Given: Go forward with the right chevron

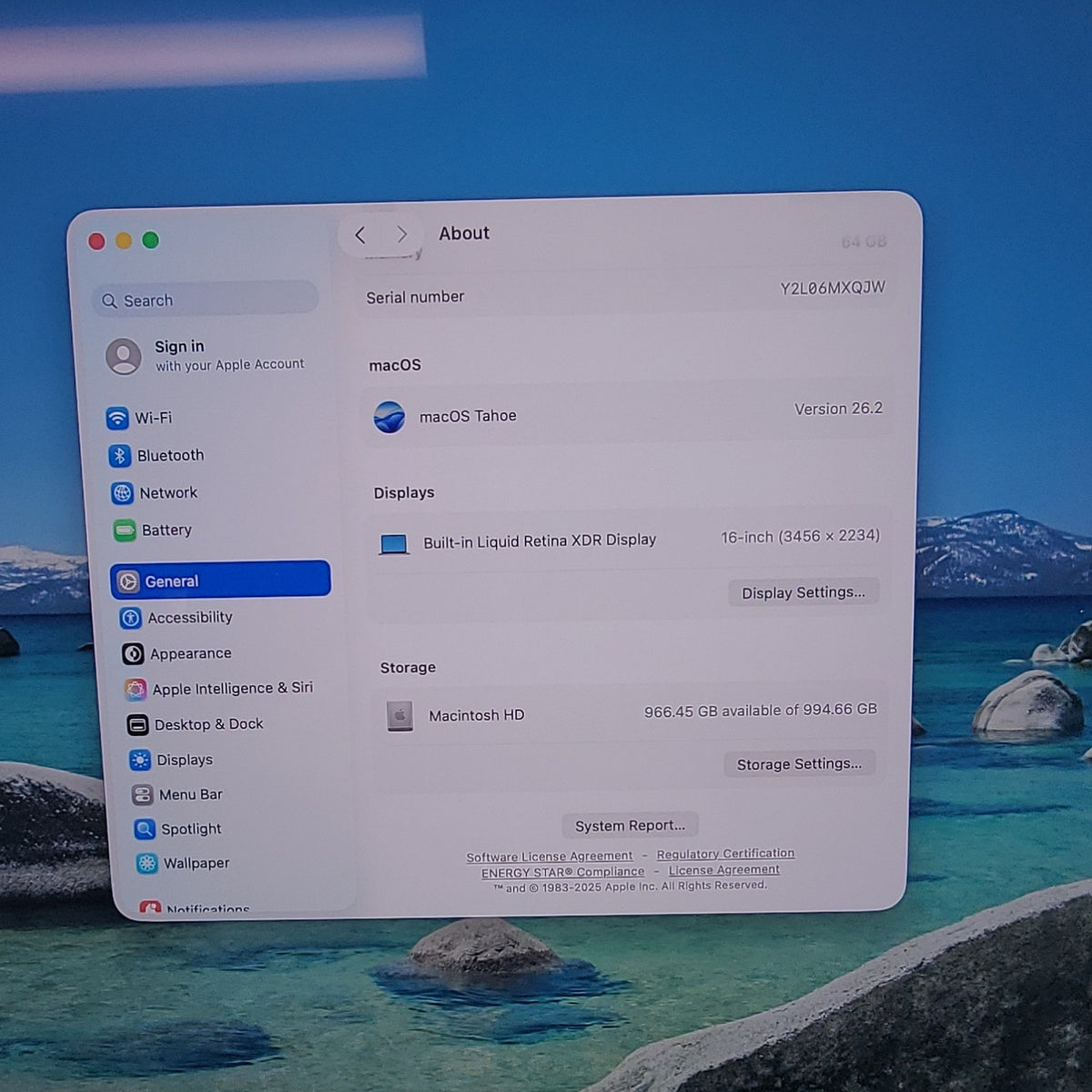Looking at the screenshot, I should (401, 235).
